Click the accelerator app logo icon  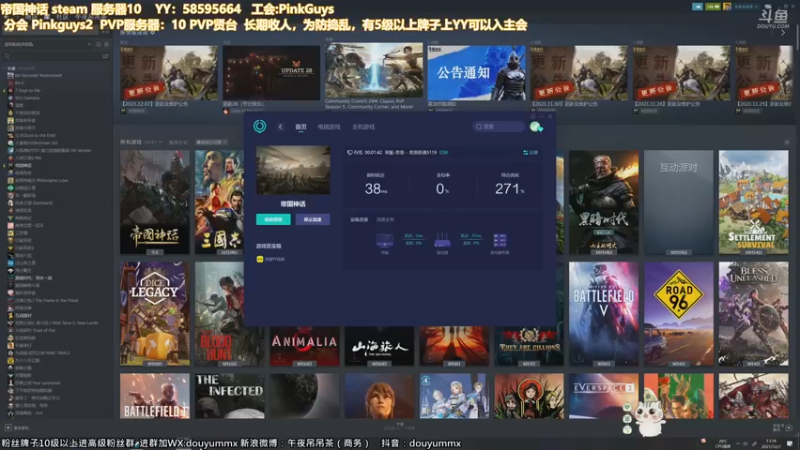[260, 126]
